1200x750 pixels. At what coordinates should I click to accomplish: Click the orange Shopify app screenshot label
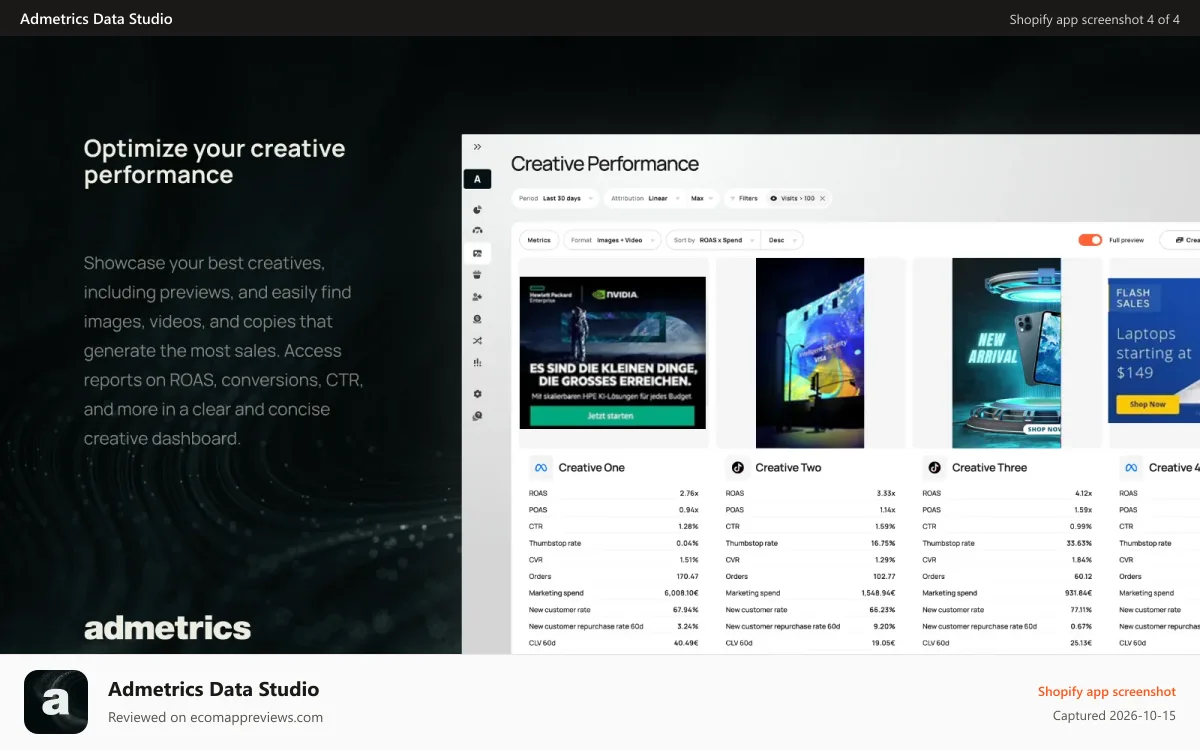click(x=1107, y=691)
